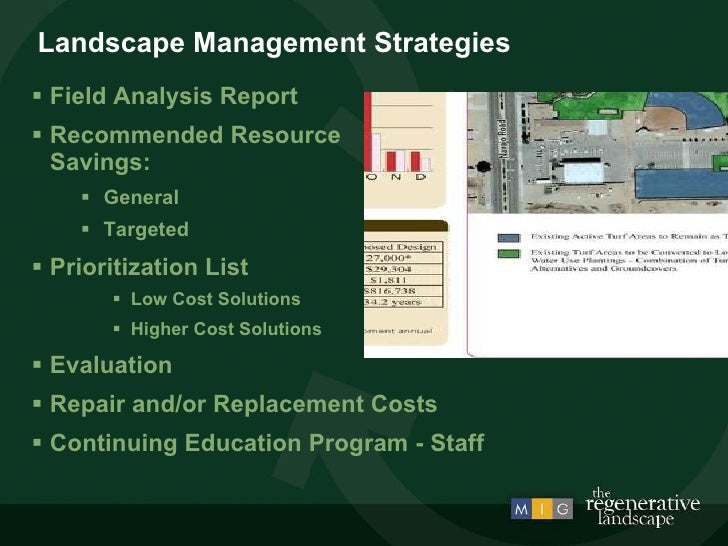
Task: Select the Targeted sub-bullet
Action: [x=146, y=229]
